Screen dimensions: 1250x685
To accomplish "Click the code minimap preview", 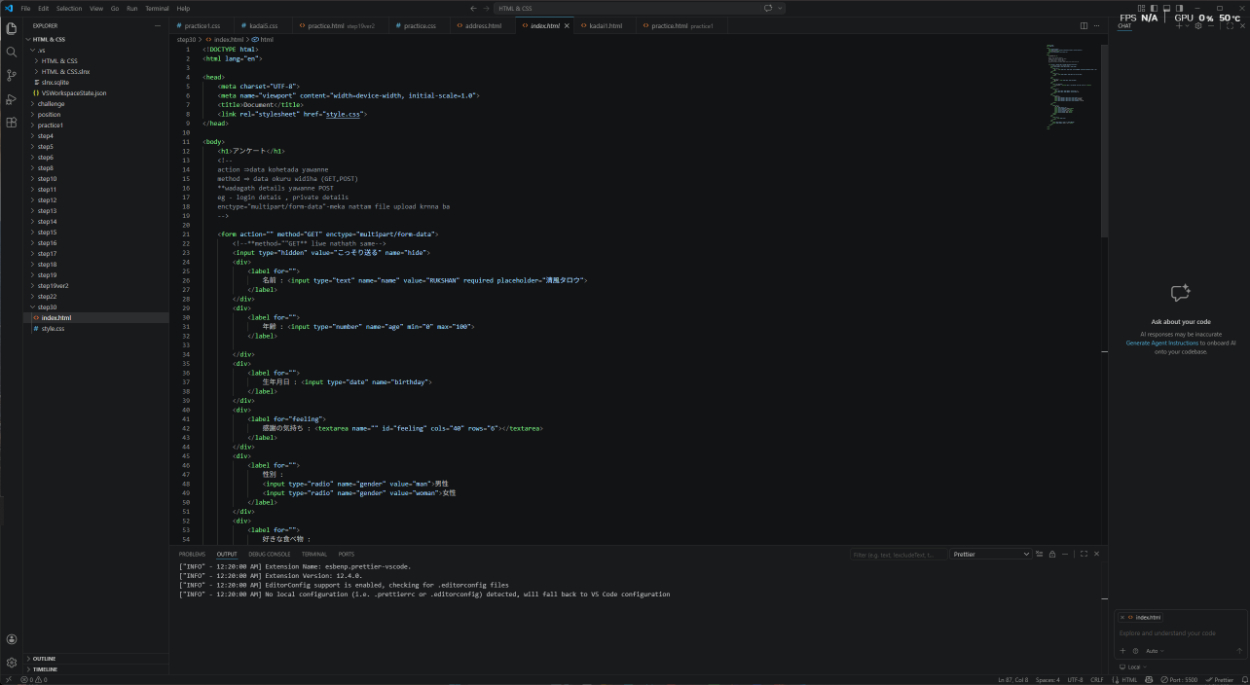I will [1072, 88].
